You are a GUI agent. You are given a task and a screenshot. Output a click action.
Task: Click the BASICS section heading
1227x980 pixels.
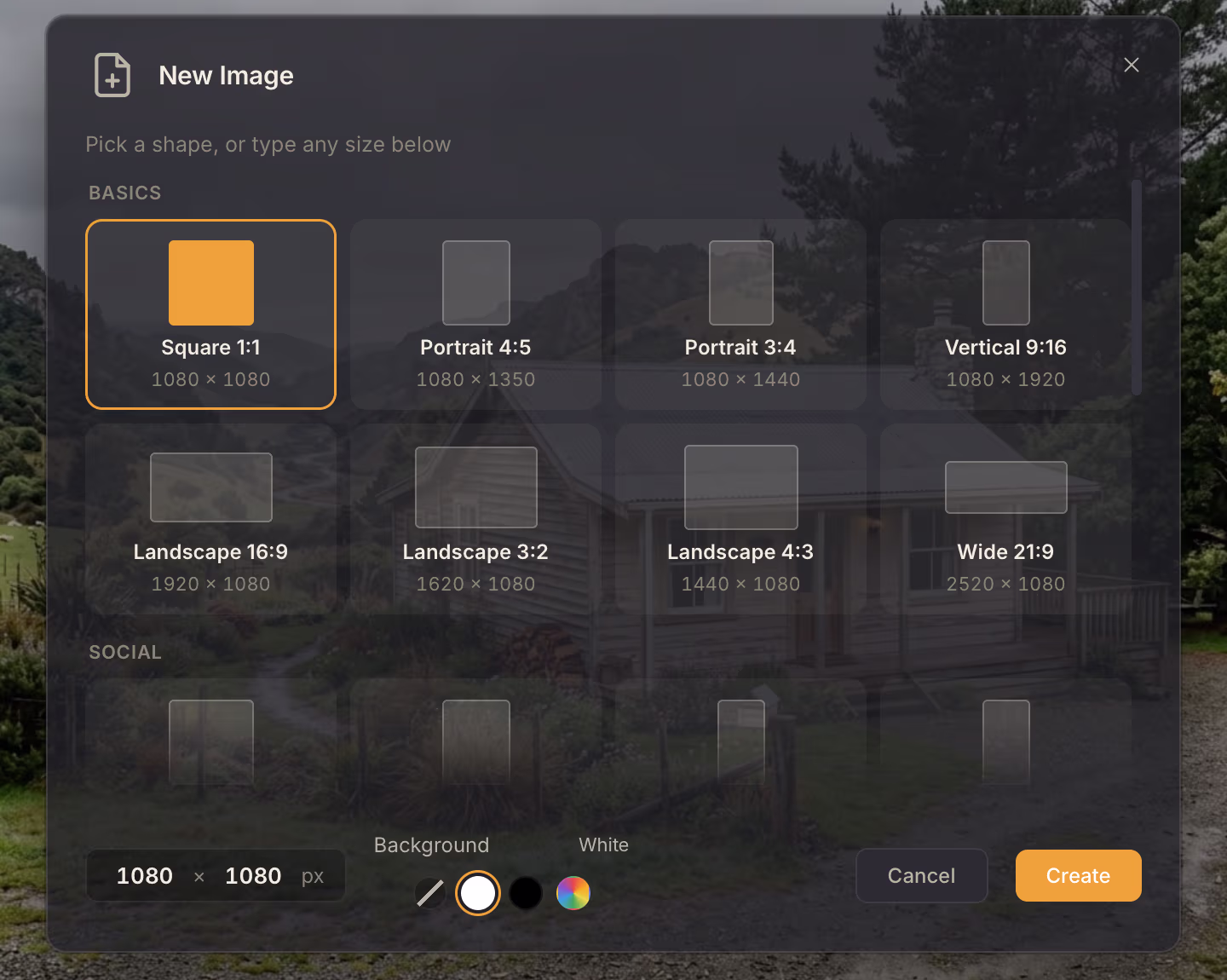(x=125, y=193)
